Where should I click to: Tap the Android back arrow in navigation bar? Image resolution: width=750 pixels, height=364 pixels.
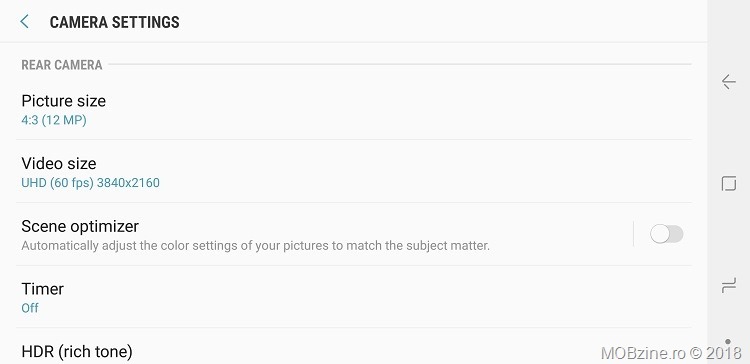tap(728, 82)
